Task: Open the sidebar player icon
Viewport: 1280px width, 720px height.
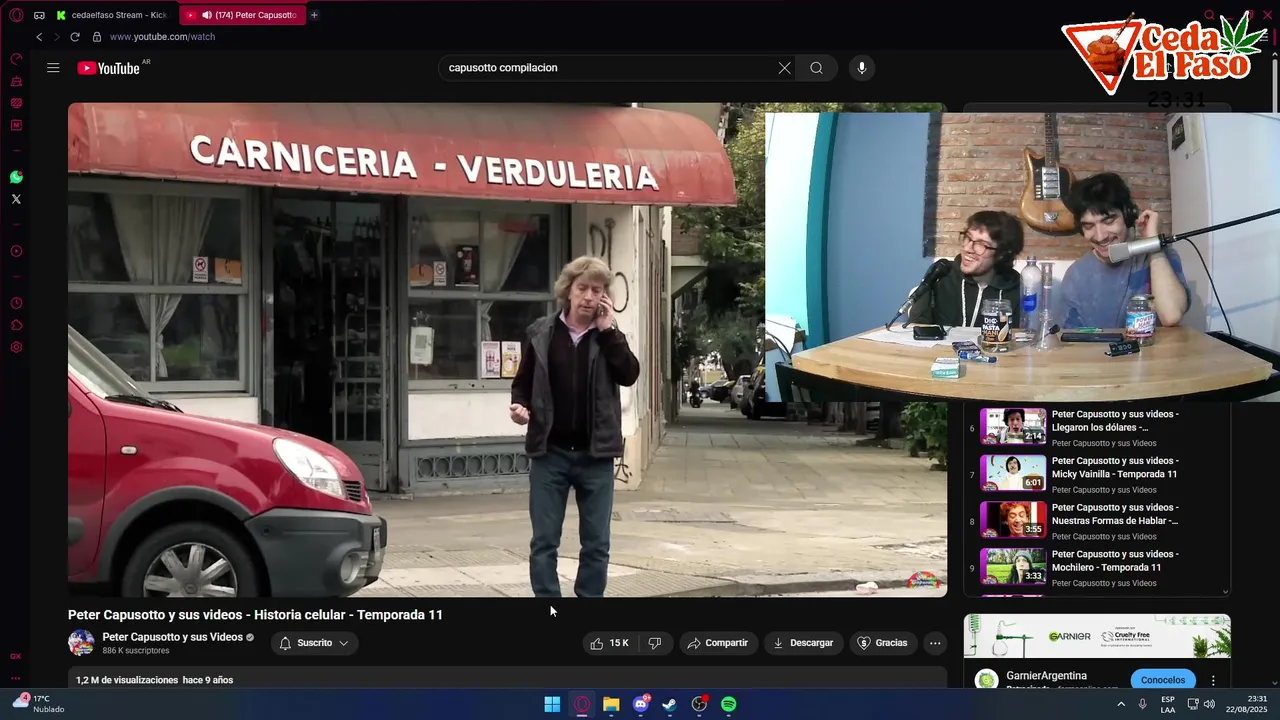Action: point(16,251)
